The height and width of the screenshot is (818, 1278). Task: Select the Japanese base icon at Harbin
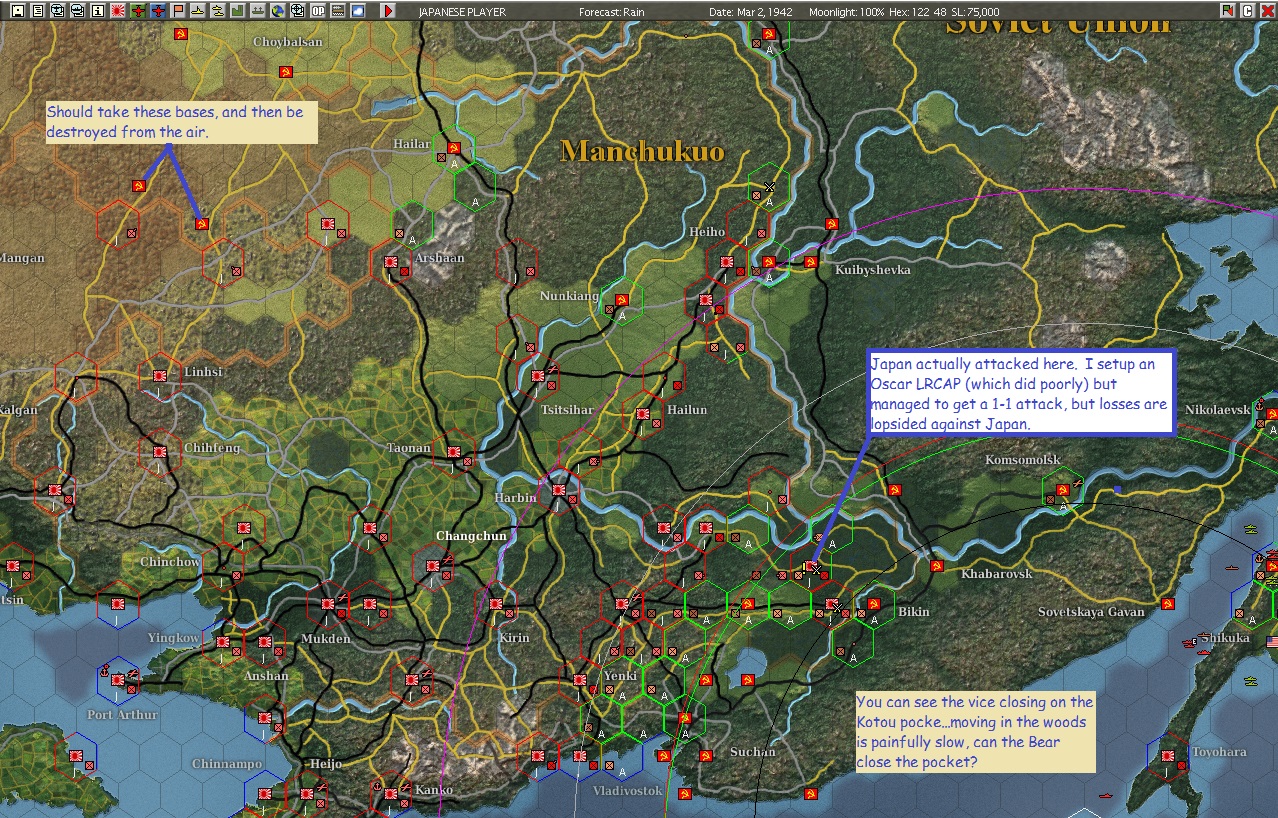(x=558, y=491)
